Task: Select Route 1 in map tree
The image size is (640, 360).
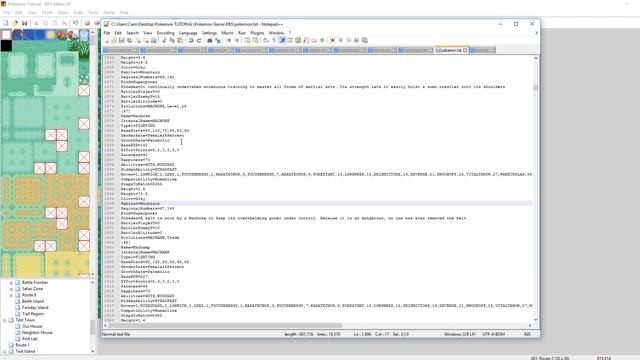Action: point(22,345)
